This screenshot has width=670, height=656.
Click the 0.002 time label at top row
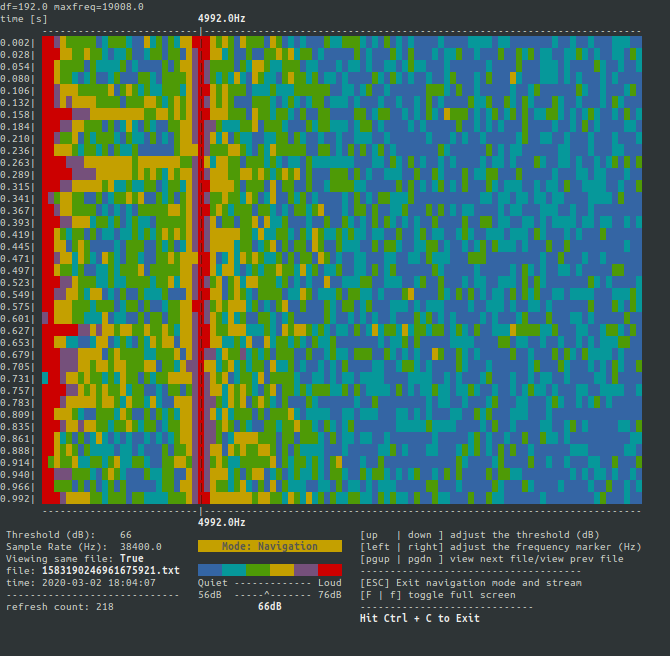click(x=16, y=43)
